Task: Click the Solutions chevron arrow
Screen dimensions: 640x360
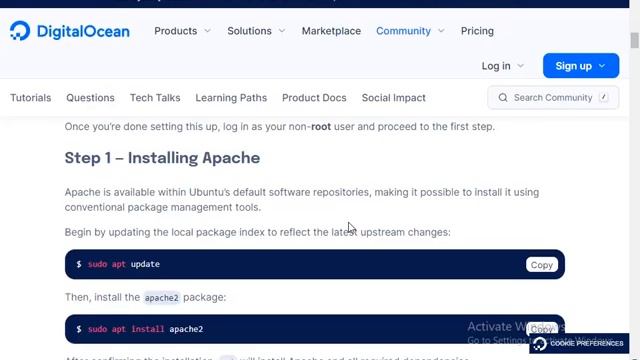Action: pyautogui.click(x=282, y=31)
